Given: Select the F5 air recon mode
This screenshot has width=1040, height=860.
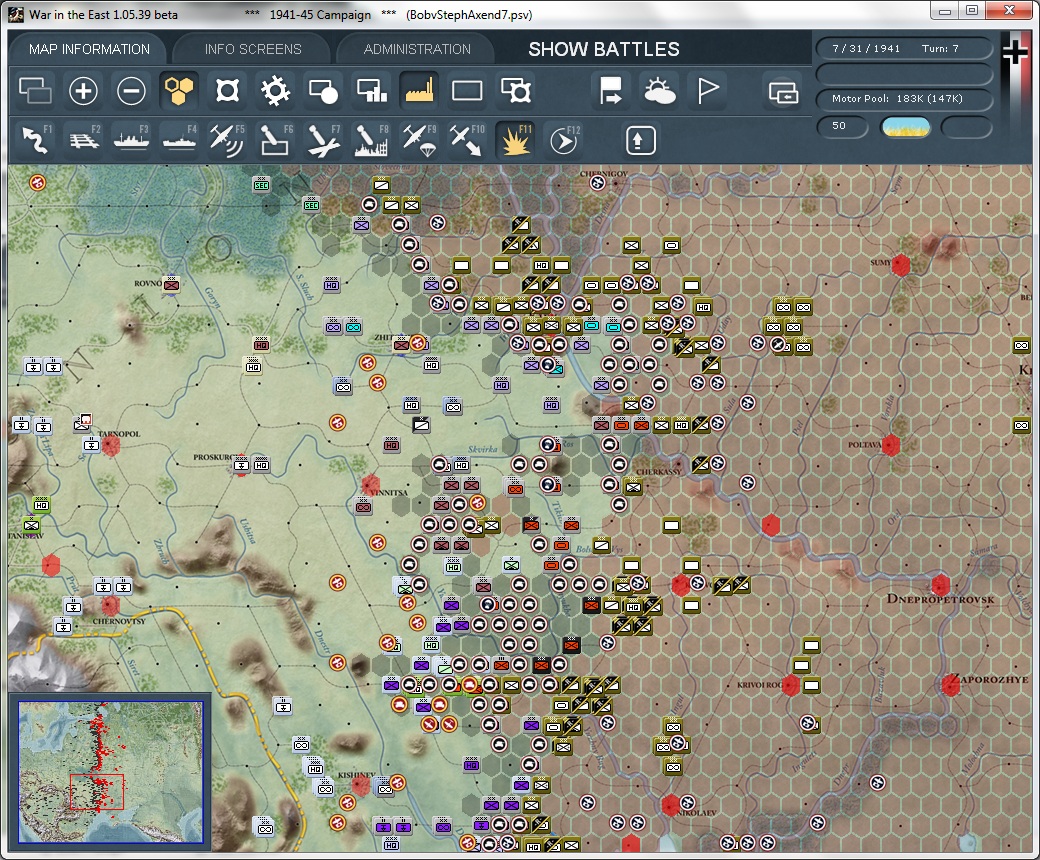Looking at the screenshot, I should [227, 140].
